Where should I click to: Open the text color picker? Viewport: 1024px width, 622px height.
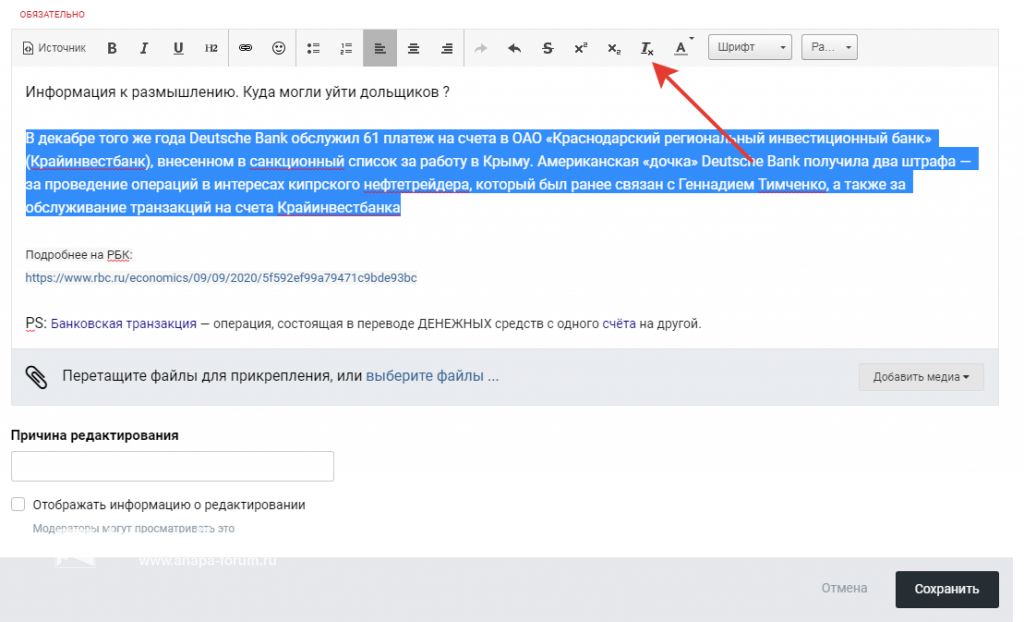pos(682,48)
